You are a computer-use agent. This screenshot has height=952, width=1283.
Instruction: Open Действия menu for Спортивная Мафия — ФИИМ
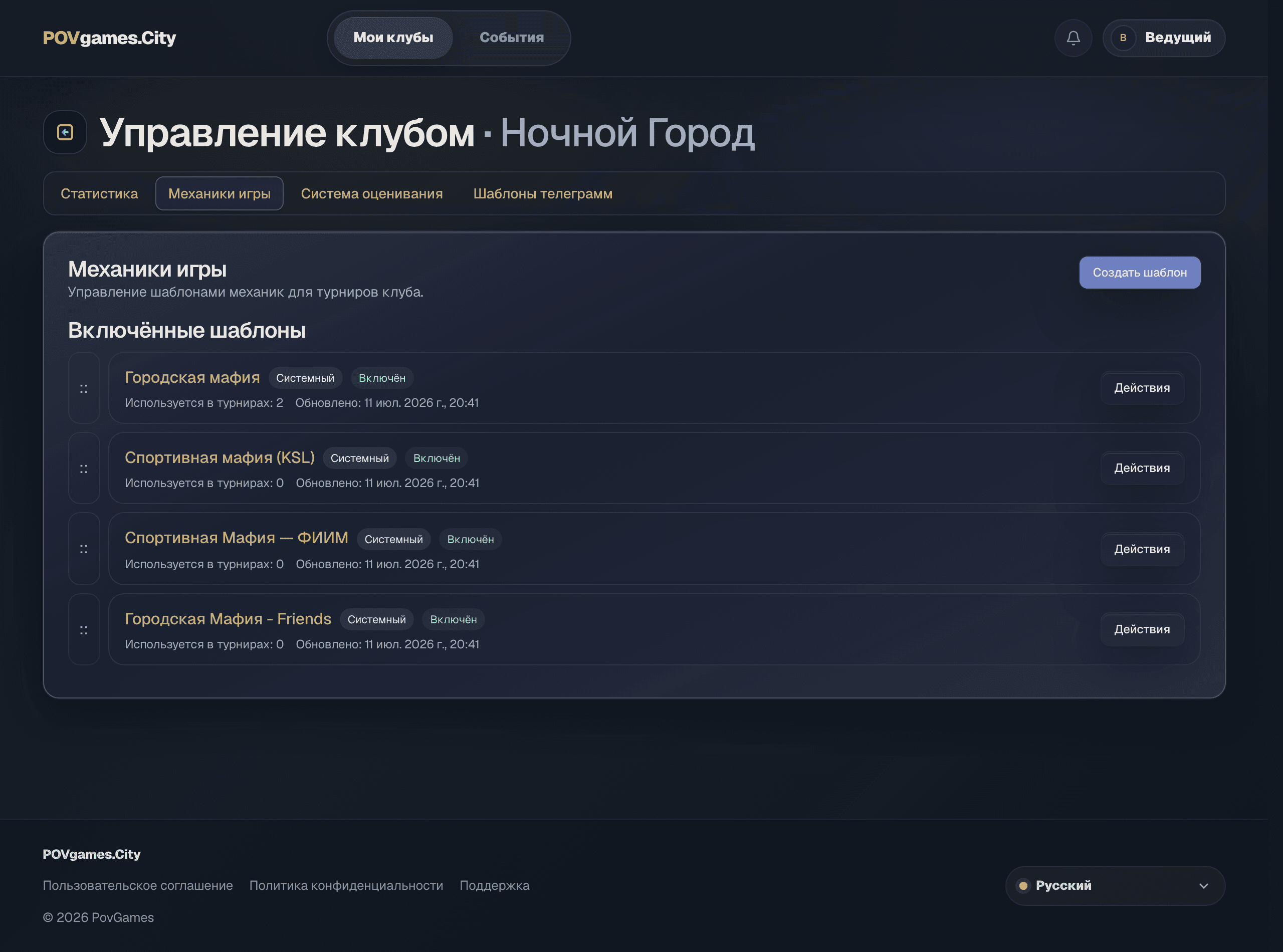[1142, 549]
